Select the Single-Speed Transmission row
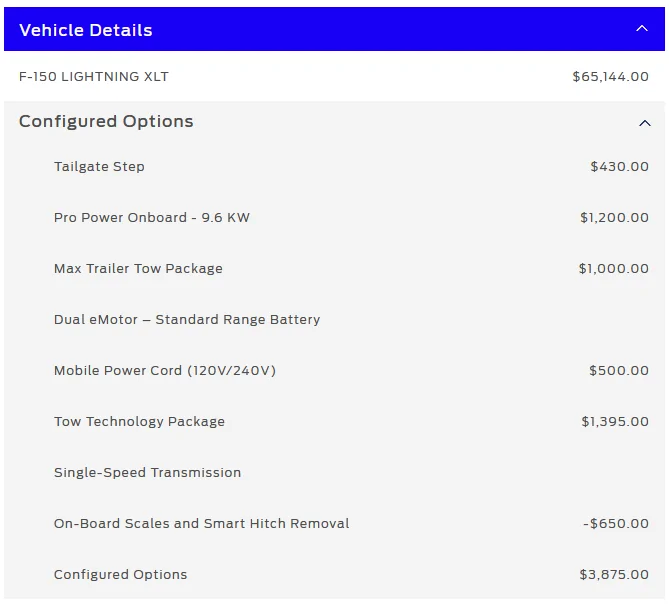This screenshot has height=609, width=669. (x=147, y=473)
